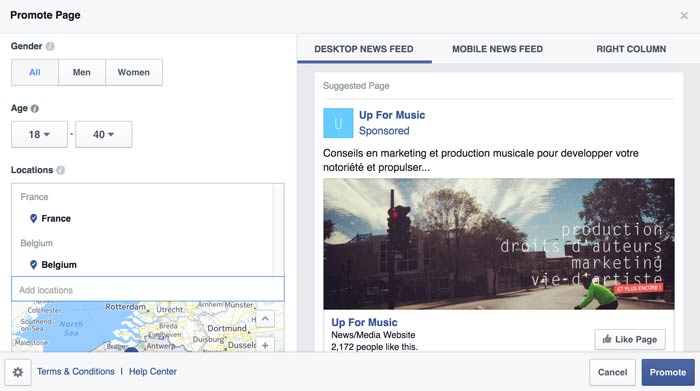The image size is (700, 391).
Task: Click the Gender info icon
Action: pyautogui.click(x=50, y=46)
